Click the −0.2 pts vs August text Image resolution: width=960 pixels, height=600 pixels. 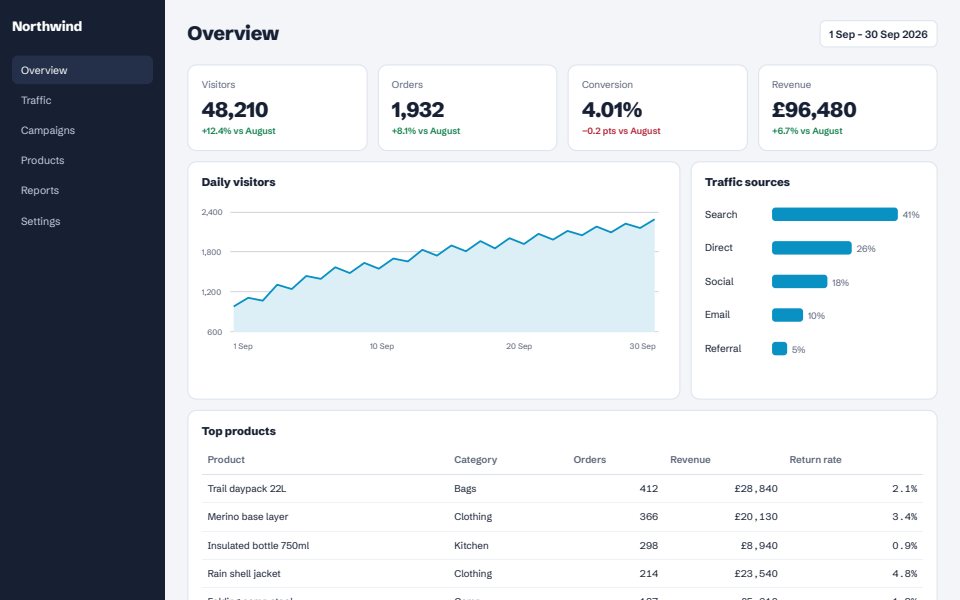click(621, 131)
